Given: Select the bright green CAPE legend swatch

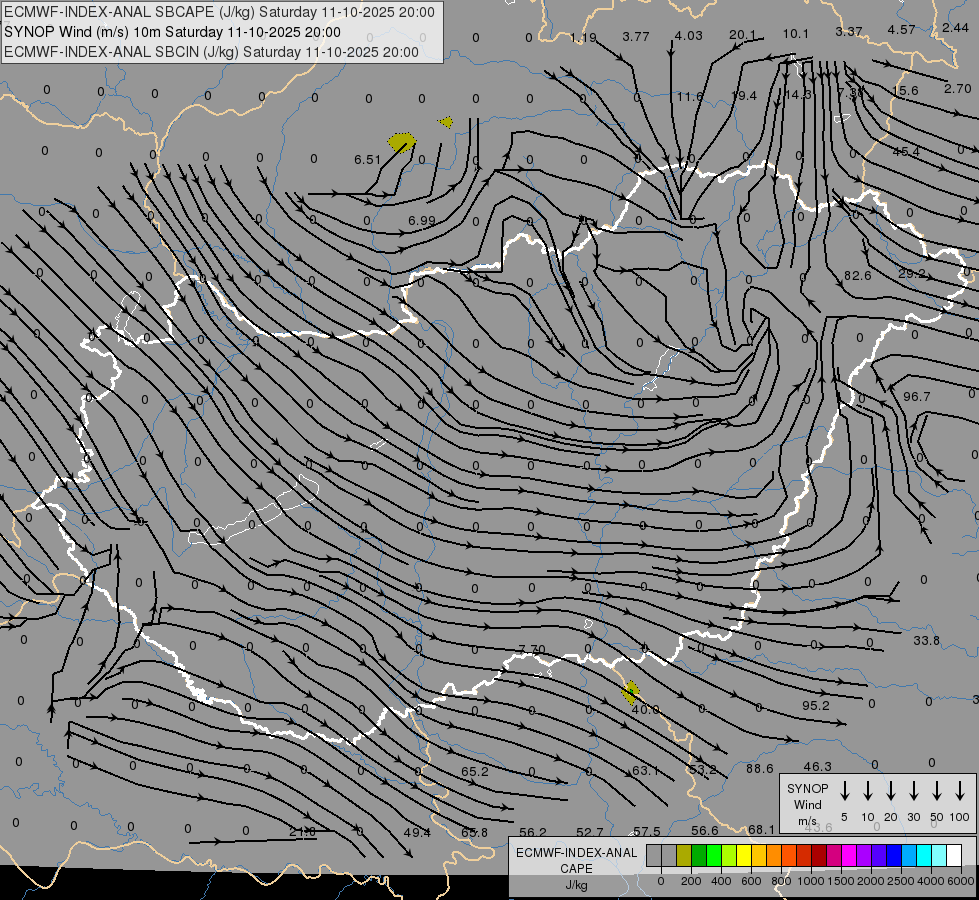Looking at the screenshot, I should [x=714, y=856].
